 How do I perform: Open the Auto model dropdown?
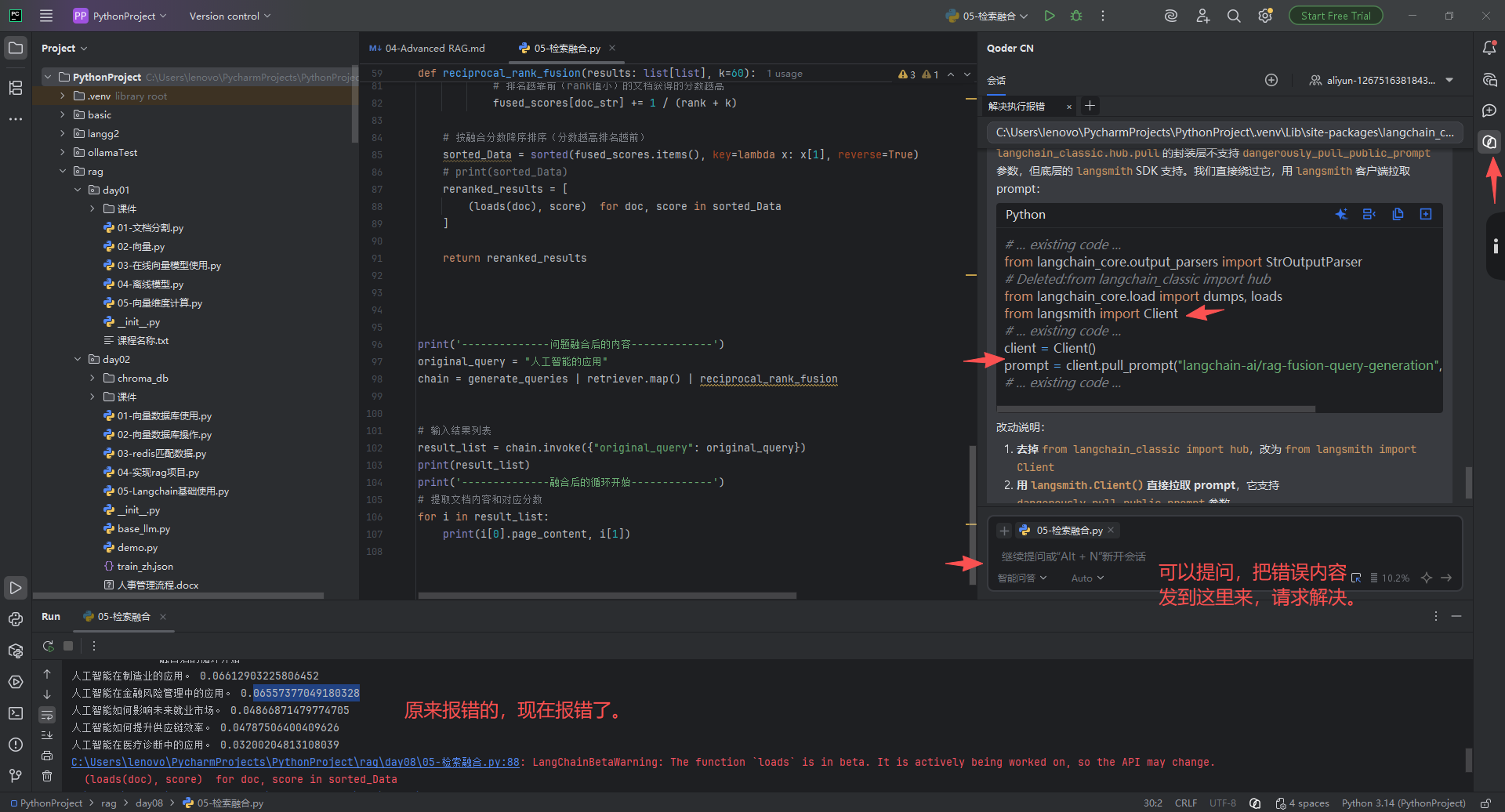coord(1087,578)
